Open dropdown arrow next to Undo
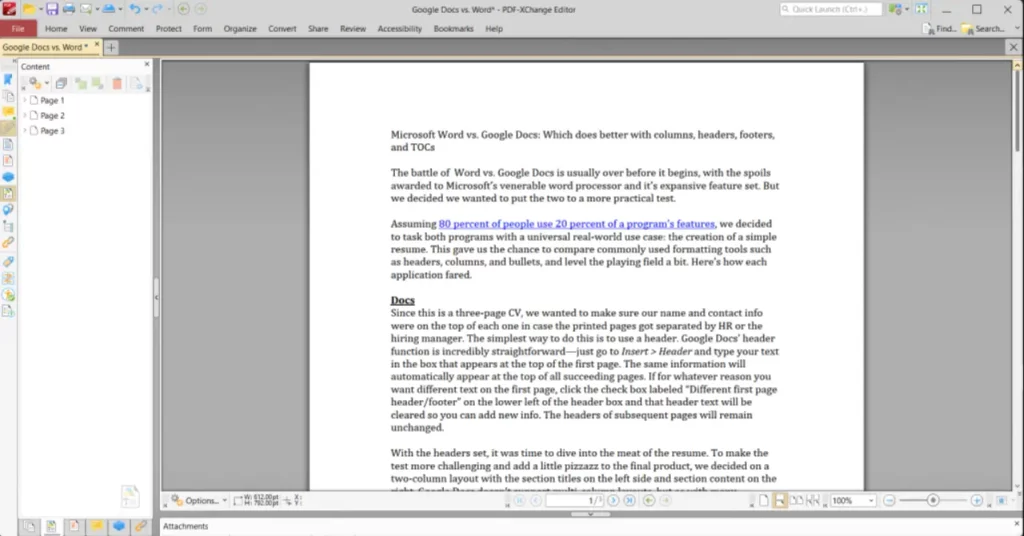Viewport: 1024px width, 536px height. coord(146,10)
